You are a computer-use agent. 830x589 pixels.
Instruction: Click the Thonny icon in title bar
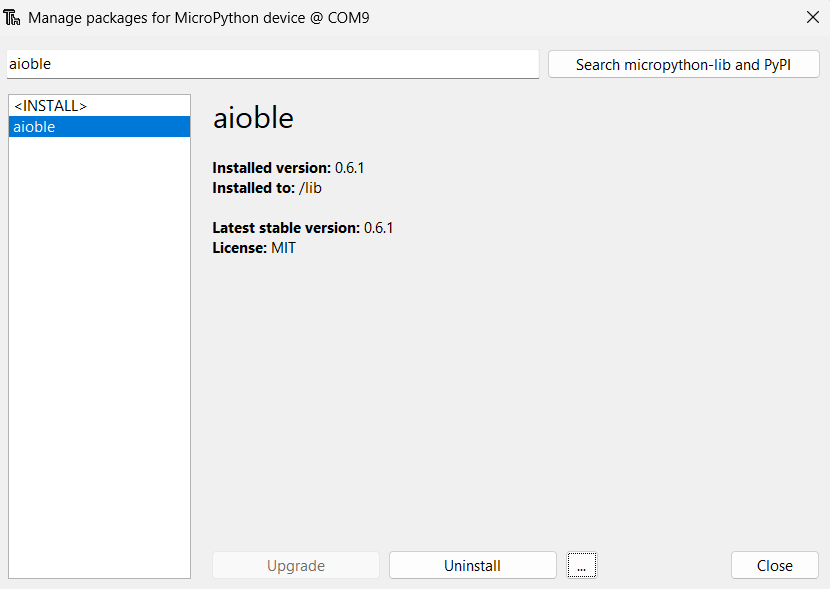point(12,17)
